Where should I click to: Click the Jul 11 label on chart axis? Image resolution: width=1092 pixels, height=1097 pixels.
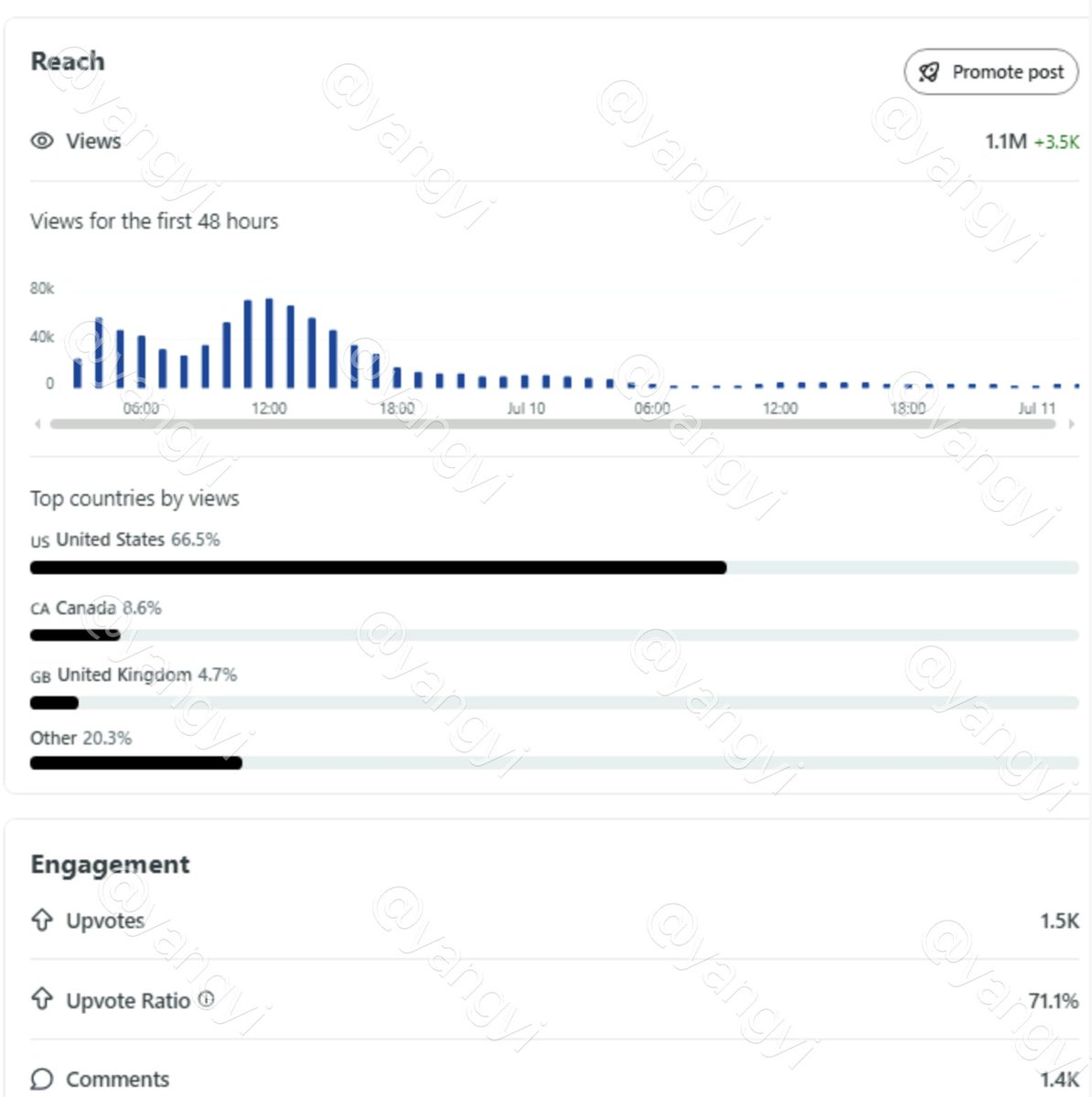1037,409
